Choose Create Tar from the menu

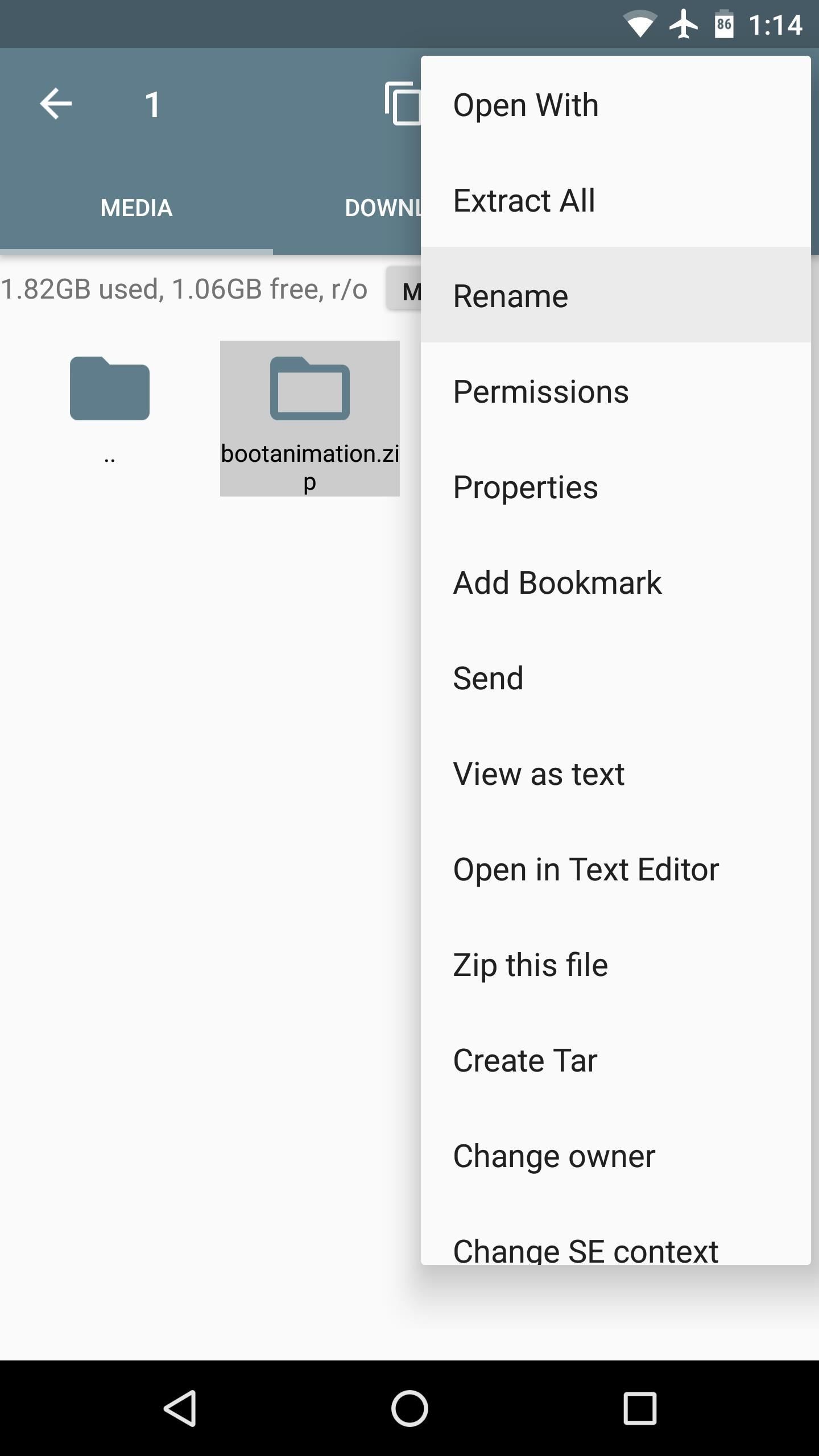click(x=616, y=1060)
